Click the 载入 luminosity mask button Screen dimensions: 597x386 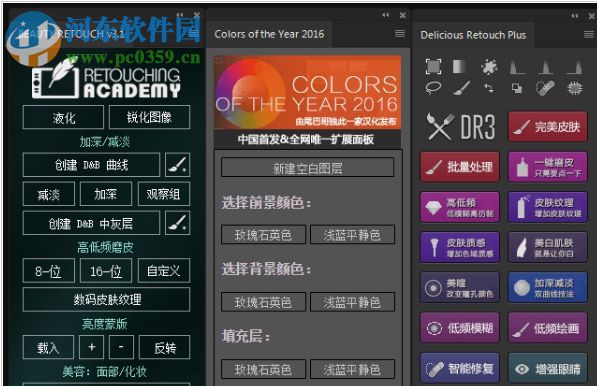tap(48, 347)
